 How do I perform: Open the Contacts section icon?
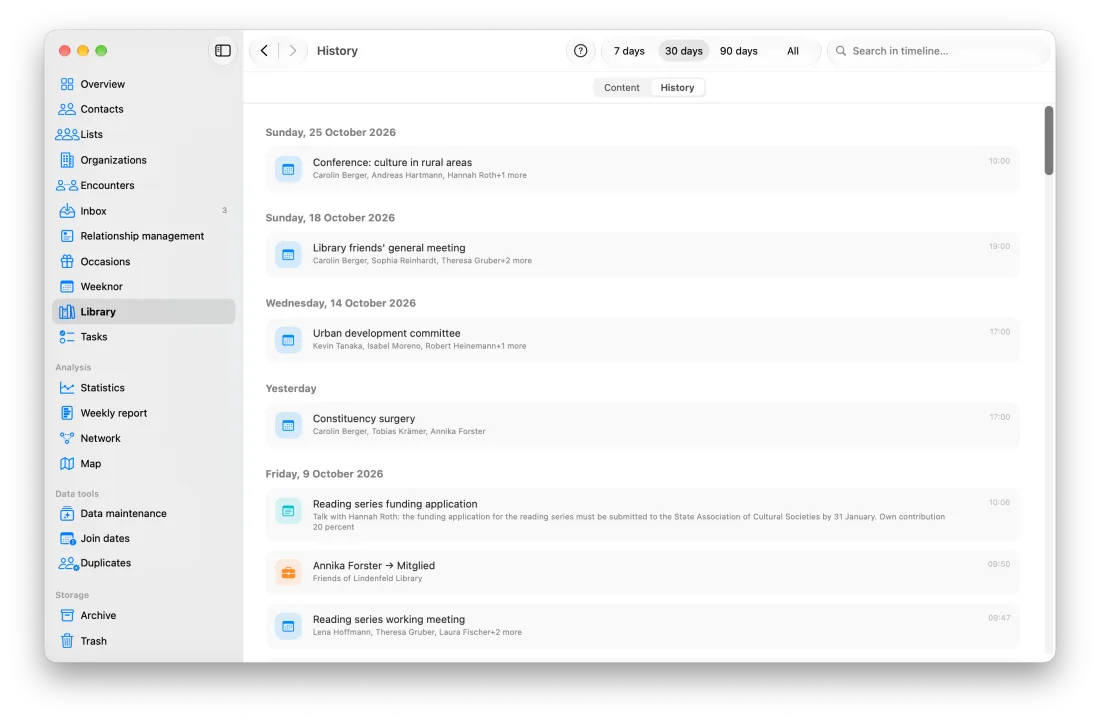[67, 109]
